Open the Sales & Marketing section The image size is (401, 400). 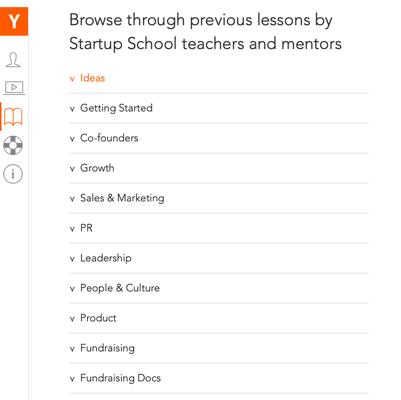coord(122,198)
